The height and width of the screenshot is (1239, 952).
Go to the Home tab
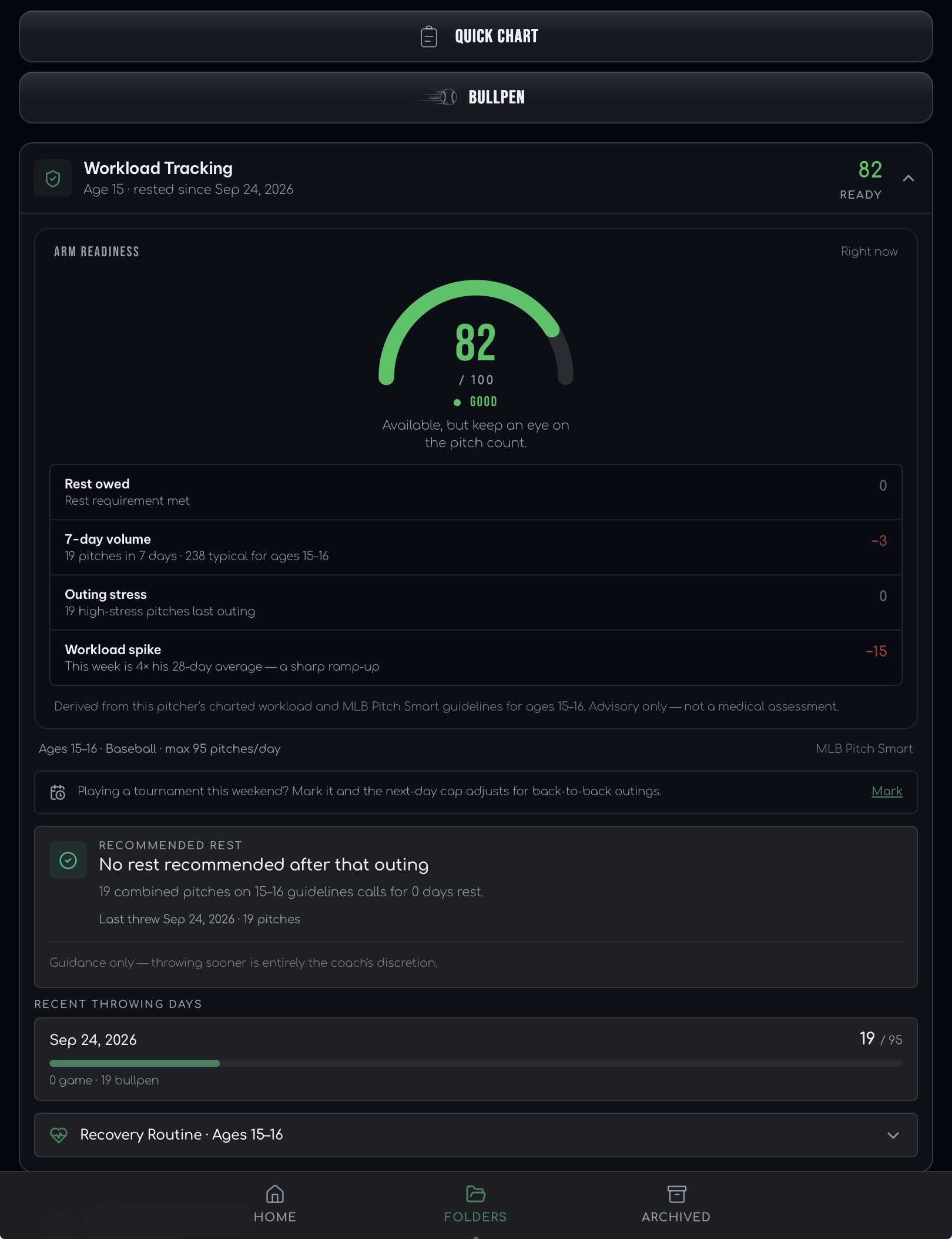pos(275,1204)
